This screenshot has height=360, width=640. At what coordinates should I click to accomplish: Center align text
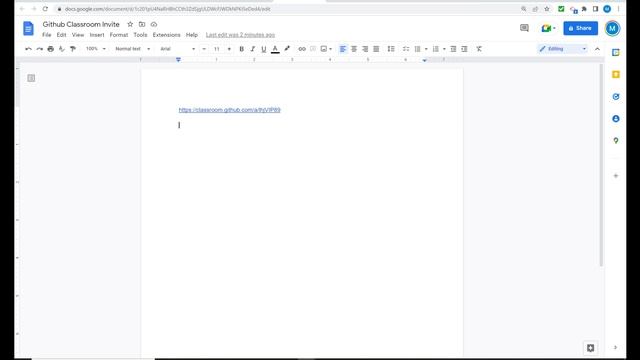click(x=354, y=49)
